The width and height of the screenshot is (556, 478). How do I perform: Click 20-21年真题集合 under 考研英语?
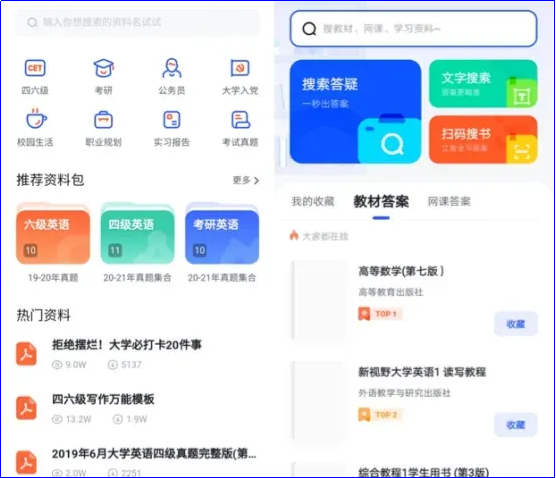pyautogui.click(x=222, y=278)
